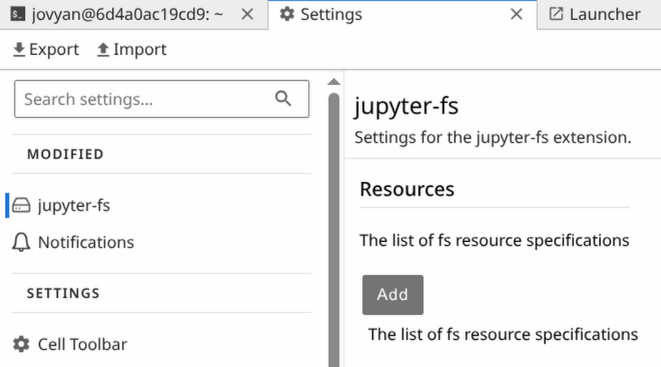Click the Notifications bell icon

[21, 242]
